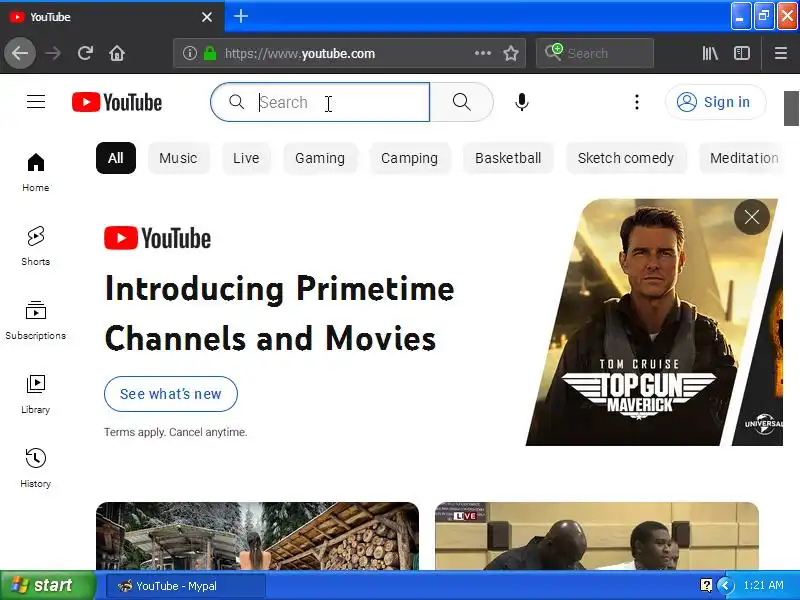Open the LIVE courtroom video thumbnail
Viewport: 800px width, 600px height.
pyautogui.click(x=597, y=536)
